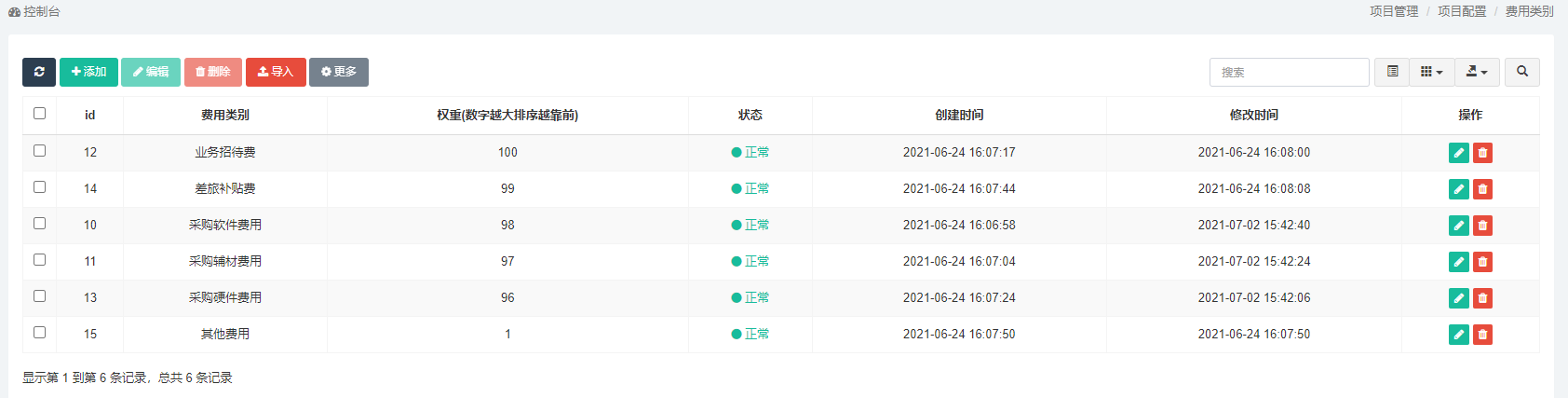Click trash icon for 采购辅材费用 row
The width and height of the screenshot is (1568, 398).
coord(1482,262)
